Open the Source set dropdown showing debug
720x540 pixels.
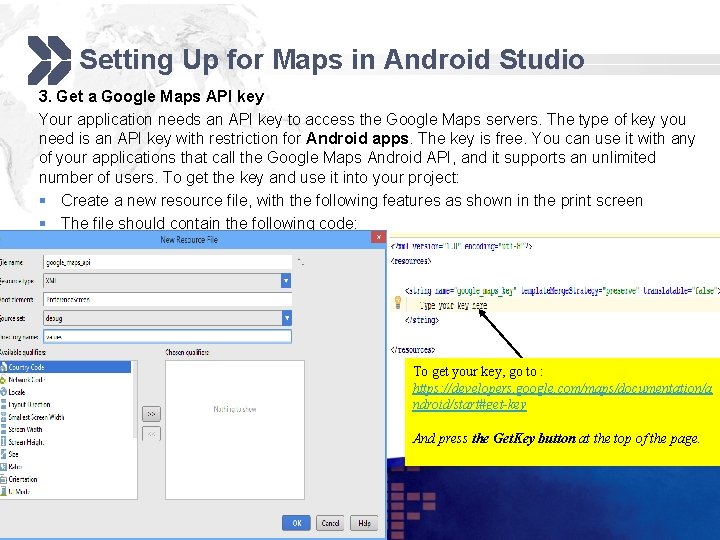tap(167, 318)
